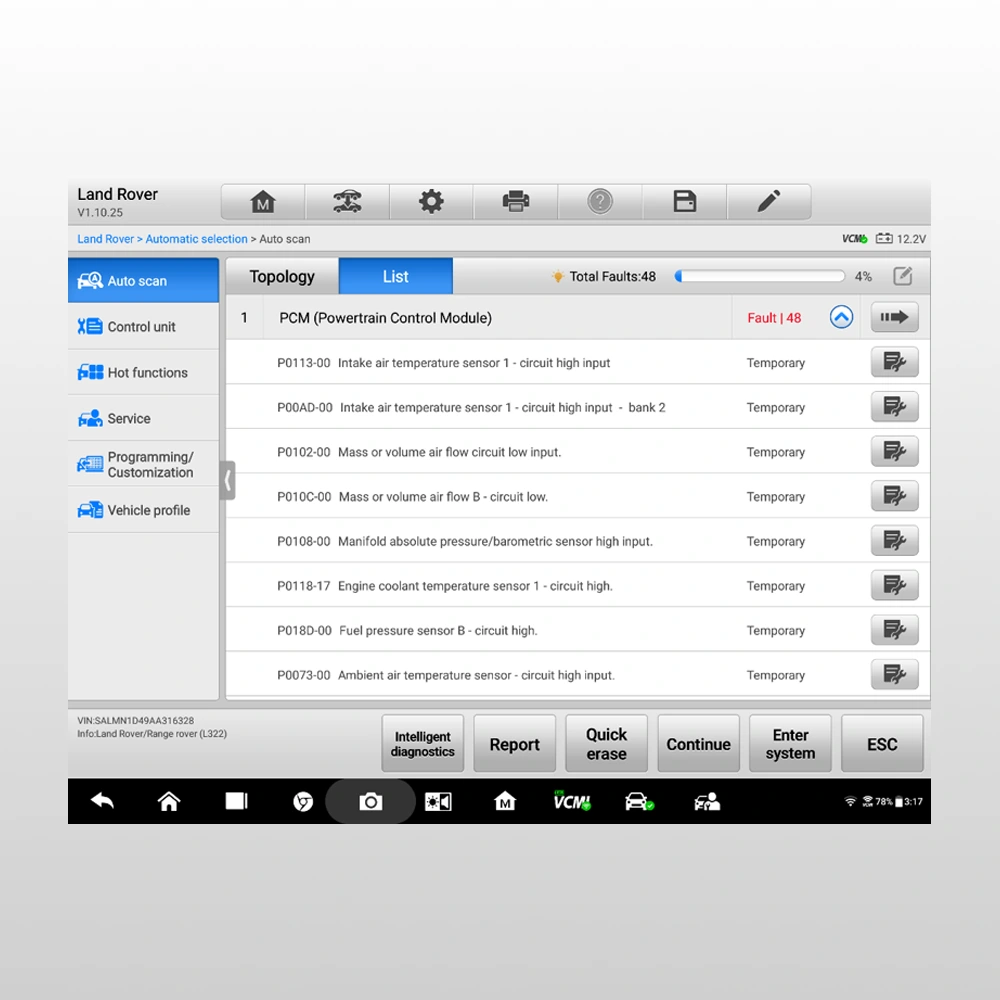Select the List tab
Image resolution: width=1000 pixels, height=1000 pixels.
click(x=396, y=277)
